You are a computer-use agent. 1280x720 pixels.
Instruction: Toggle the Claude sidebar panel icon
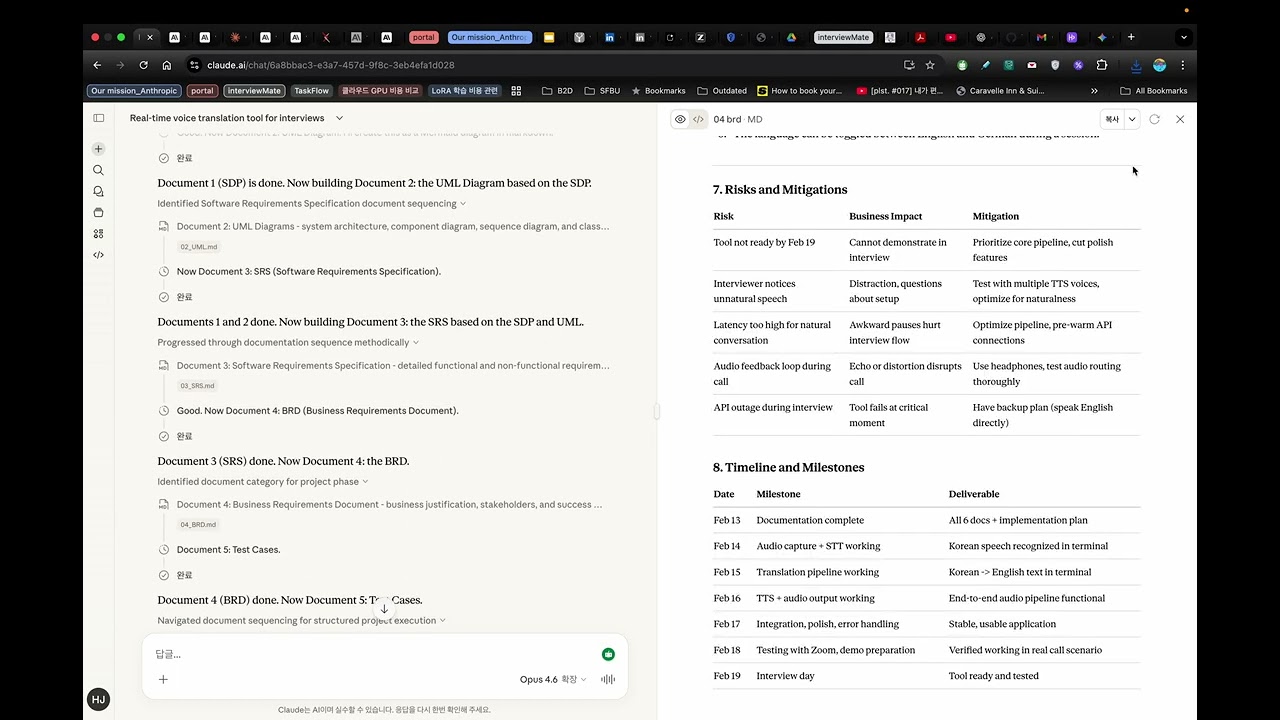[98, 118]
